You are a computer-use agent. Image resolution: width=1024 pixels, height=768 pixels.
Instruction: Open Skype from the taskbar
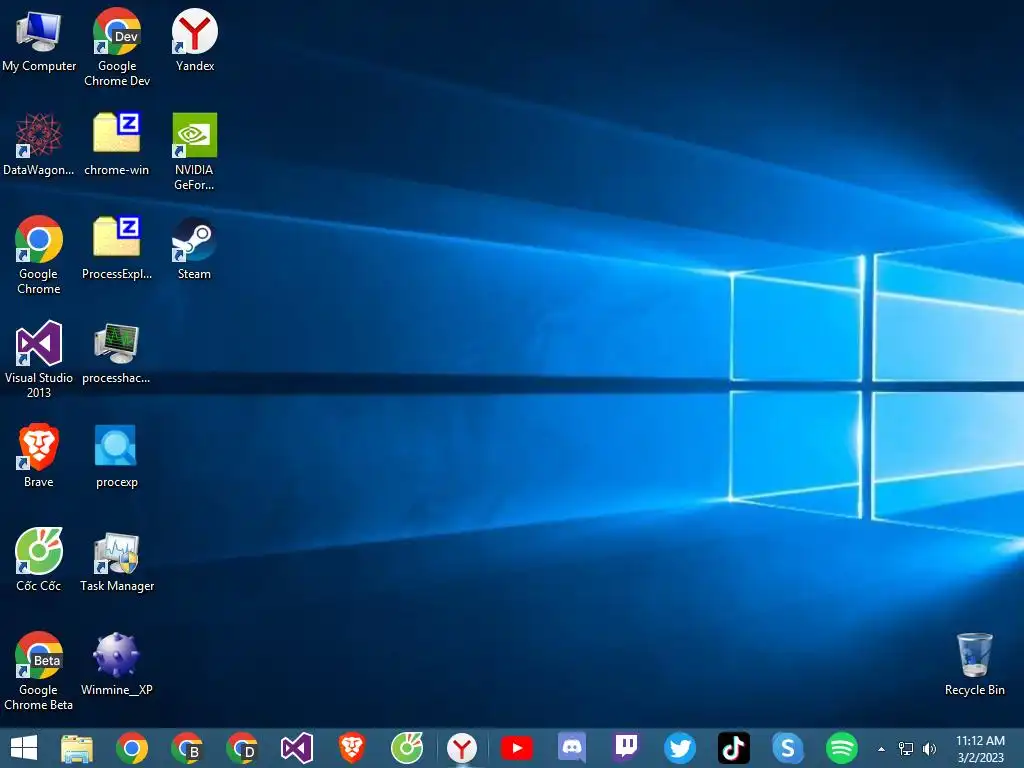[x=788, y=748]
